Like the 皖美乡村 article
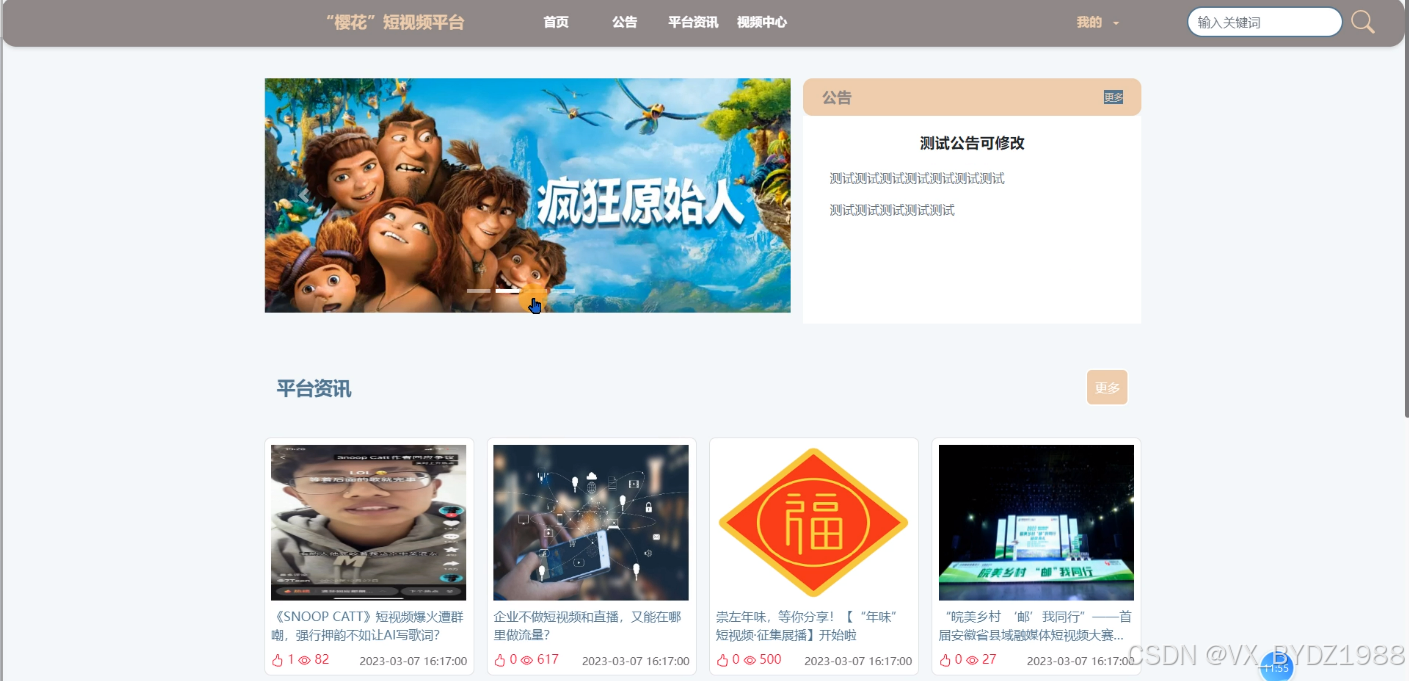Screen dimensions: 1409x681 pos(945,660)
